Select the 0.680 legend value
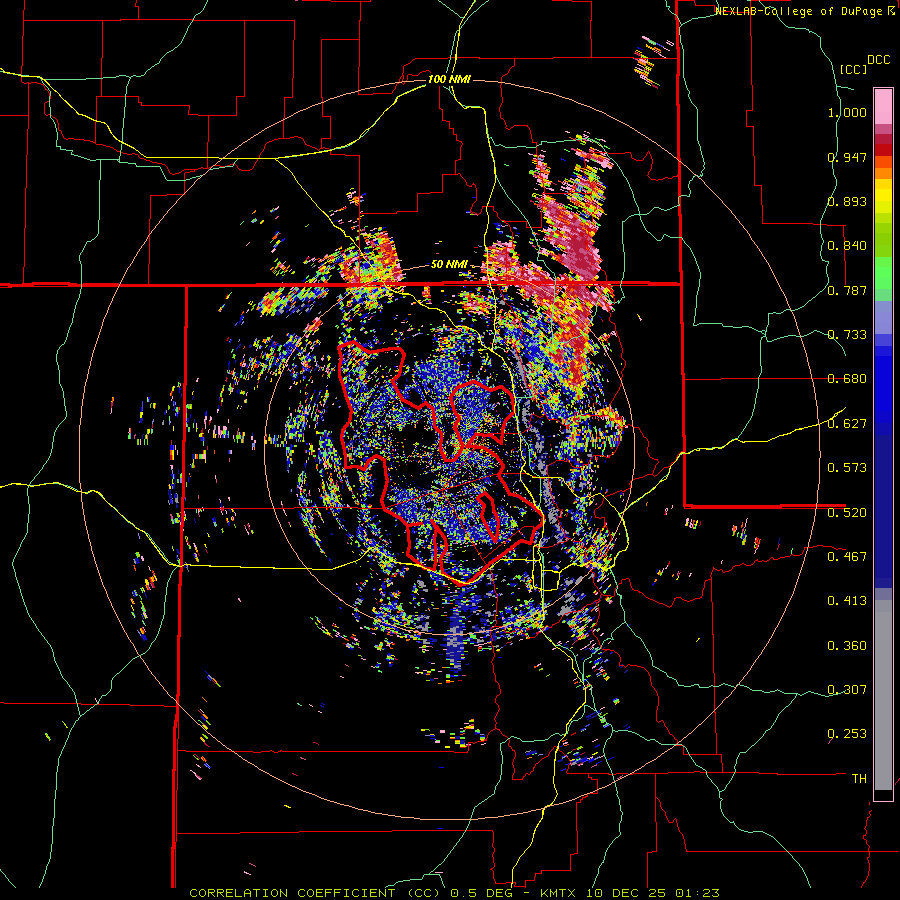Viewport: 900px width, 900px height. click(847, 379)
